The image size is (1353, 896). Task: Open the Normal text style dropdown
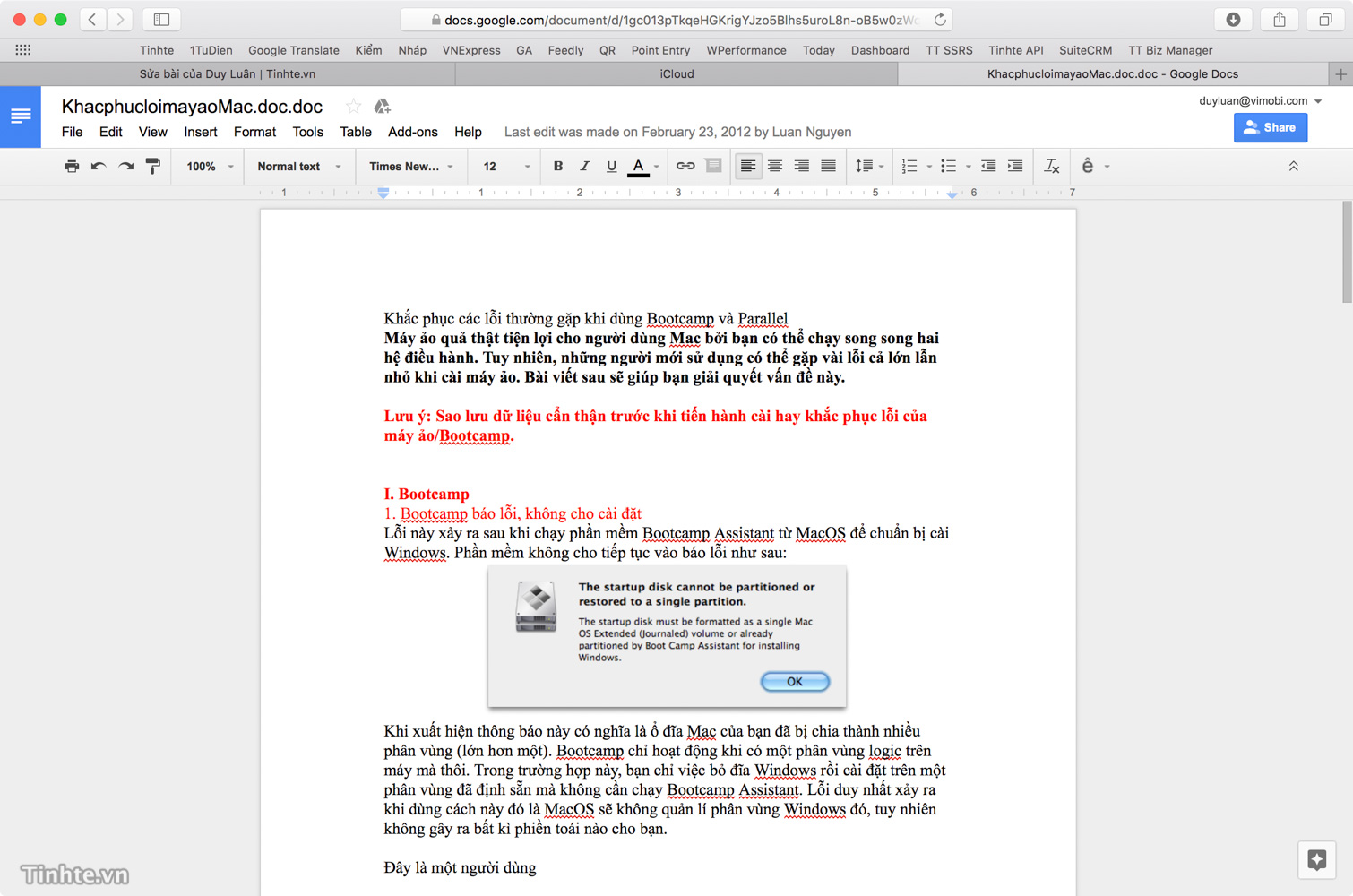point(299,166)
